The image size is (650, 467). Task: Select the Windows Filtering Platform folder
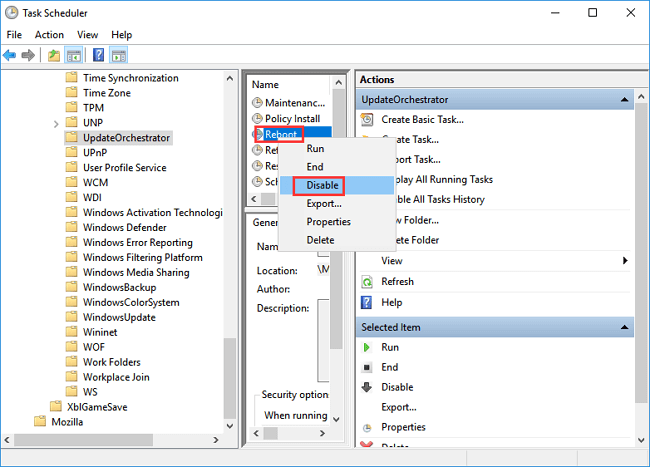(143, 257)
